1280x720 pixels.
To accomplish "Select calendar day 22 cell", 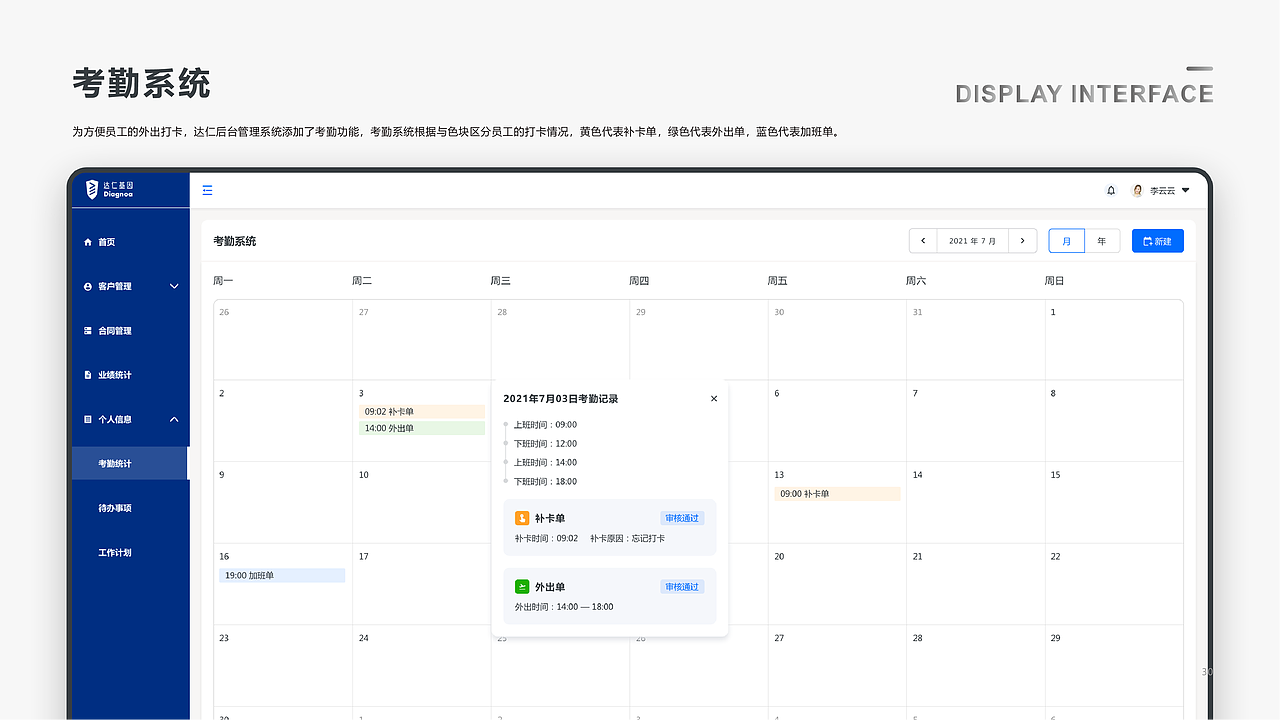I will click(x=1114, y=584).
